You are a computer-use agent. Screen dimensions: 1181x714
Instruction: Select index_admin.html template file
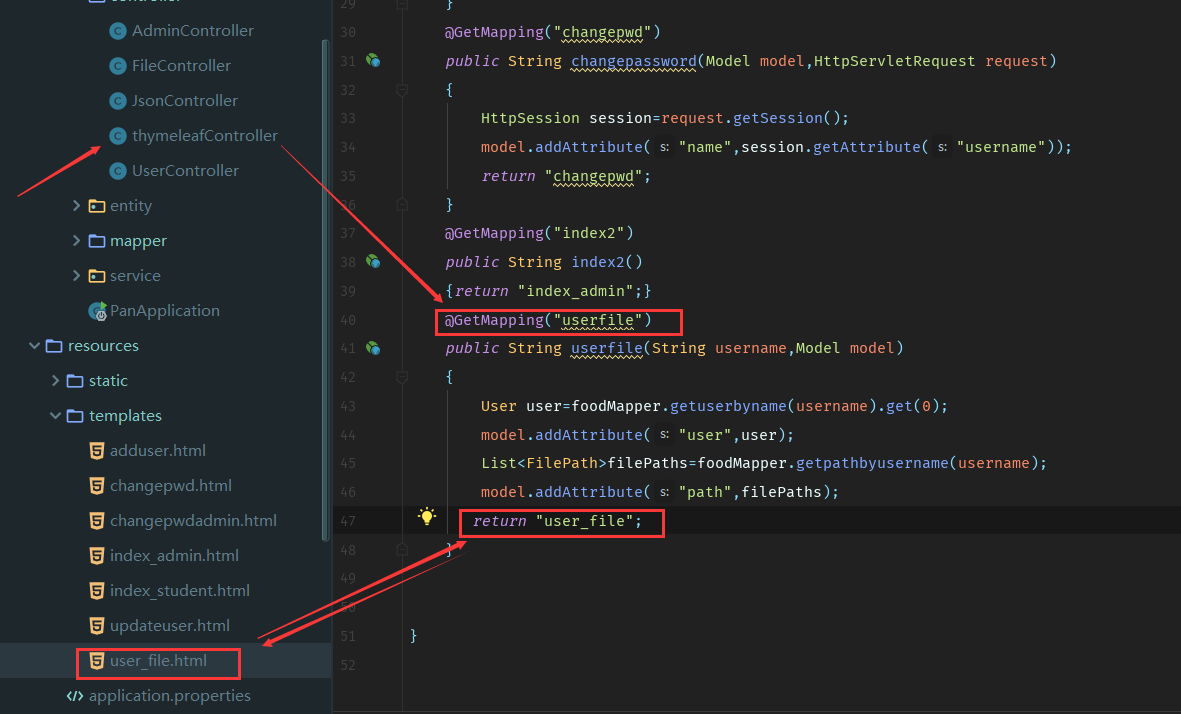(174, 556)
